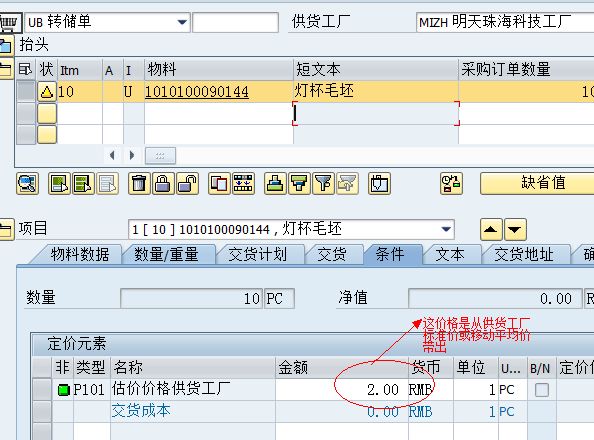Click the 数量 field showing 10
594x440 pixels.
191,299
